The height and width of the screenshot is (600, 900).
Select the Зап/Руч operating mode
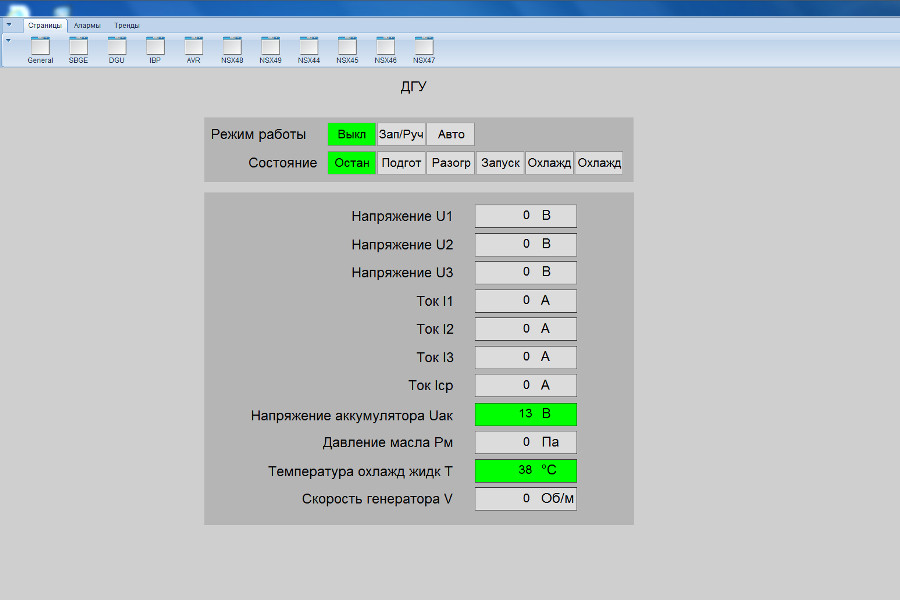coord(401,134)
